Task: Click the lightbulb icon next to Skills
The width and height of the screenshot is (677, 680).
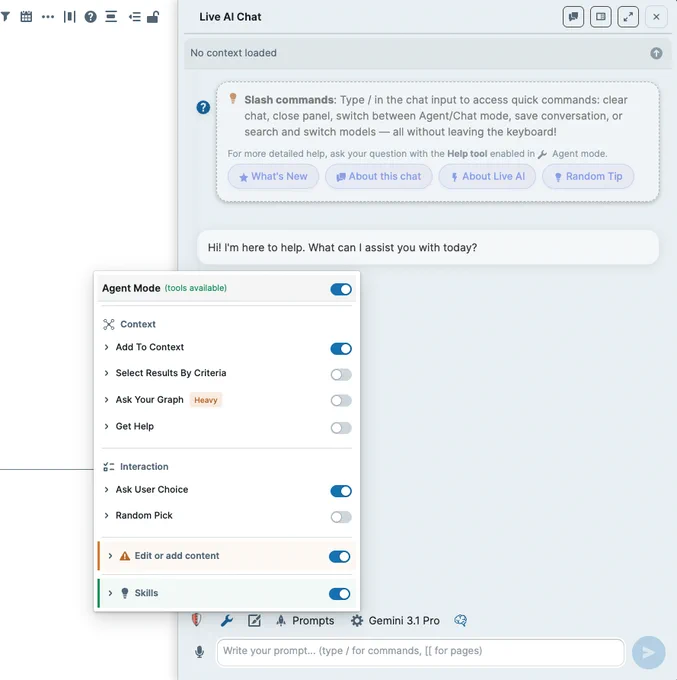Action: click(125, 593)
